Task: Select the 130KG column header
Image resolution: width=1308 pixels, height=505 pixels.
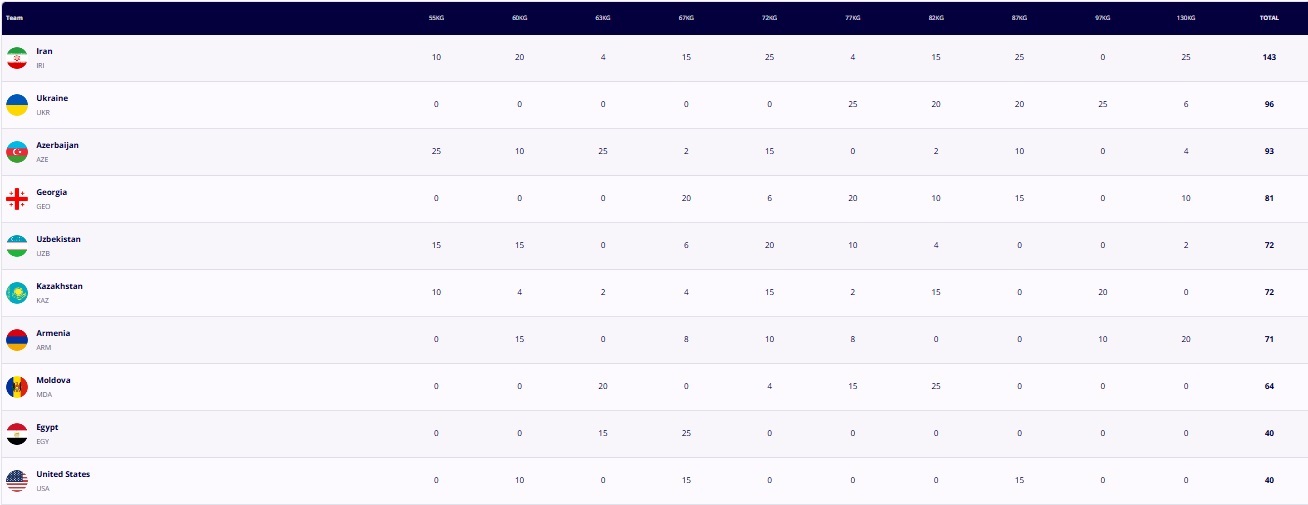Action: point(1186,18)
